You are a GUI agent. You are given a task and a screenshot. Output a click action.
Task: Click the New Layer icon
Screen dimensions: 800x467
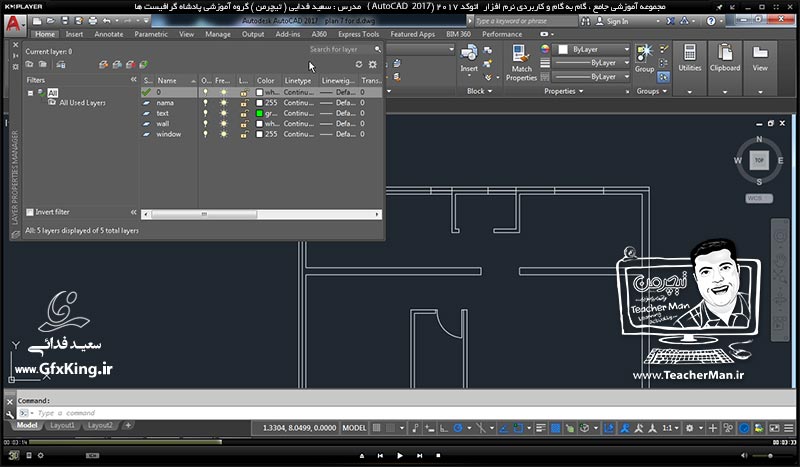coord(104,64)
